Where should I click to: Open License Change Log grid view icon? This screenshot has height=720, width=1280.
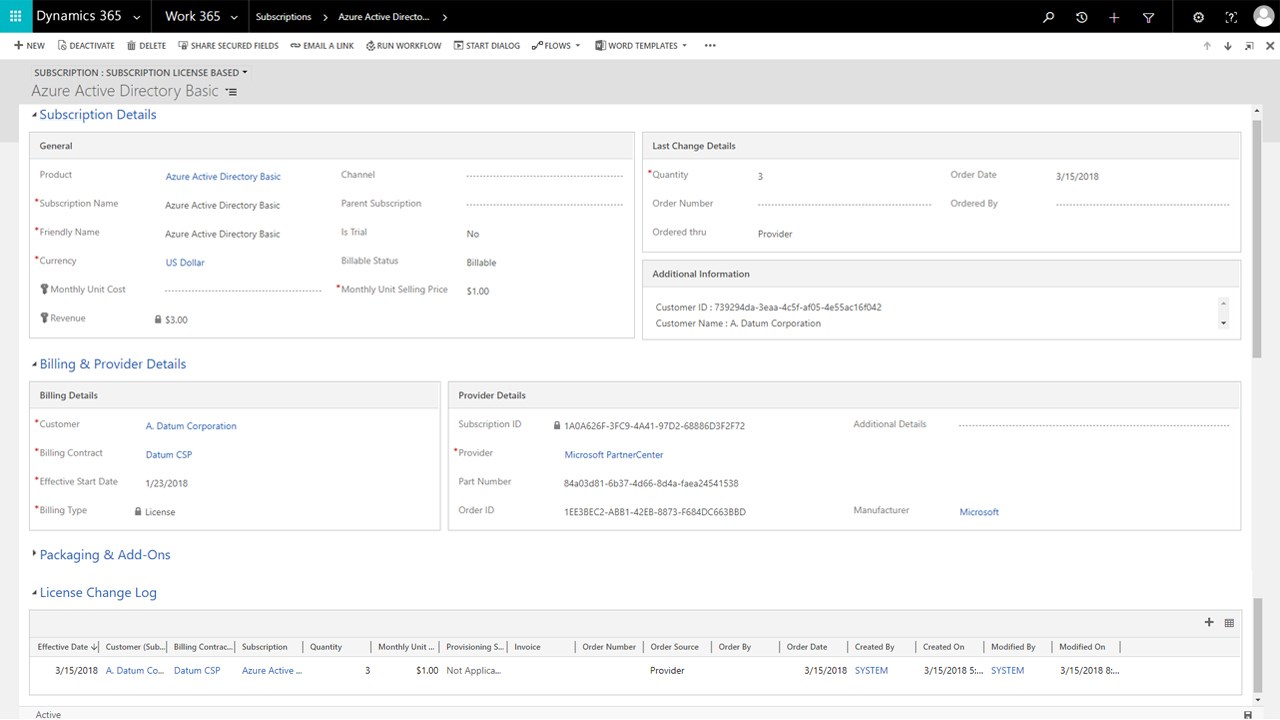(1229, 622)
